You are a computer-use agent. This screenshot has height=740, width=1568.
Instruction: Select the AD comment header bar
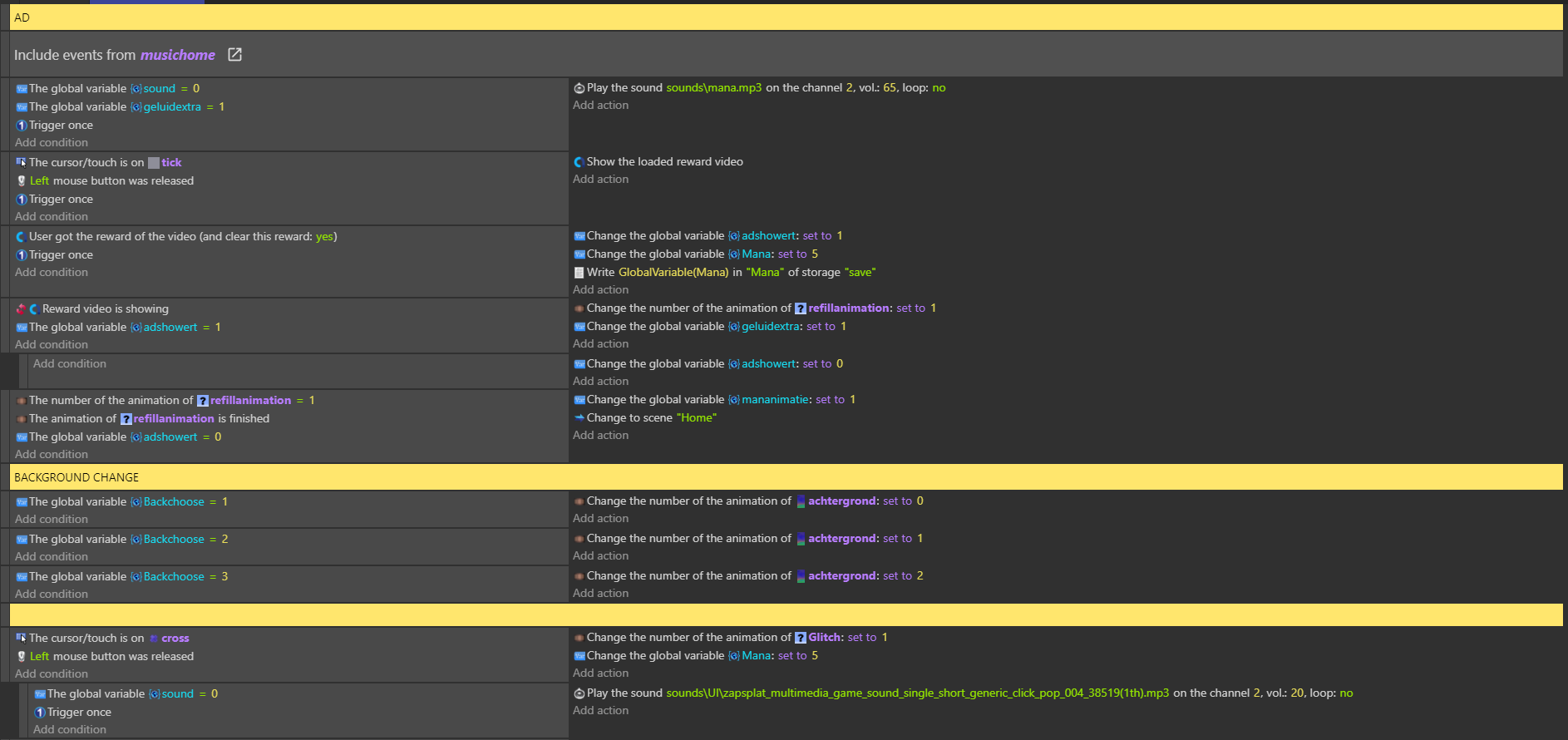tap(786, 17)
